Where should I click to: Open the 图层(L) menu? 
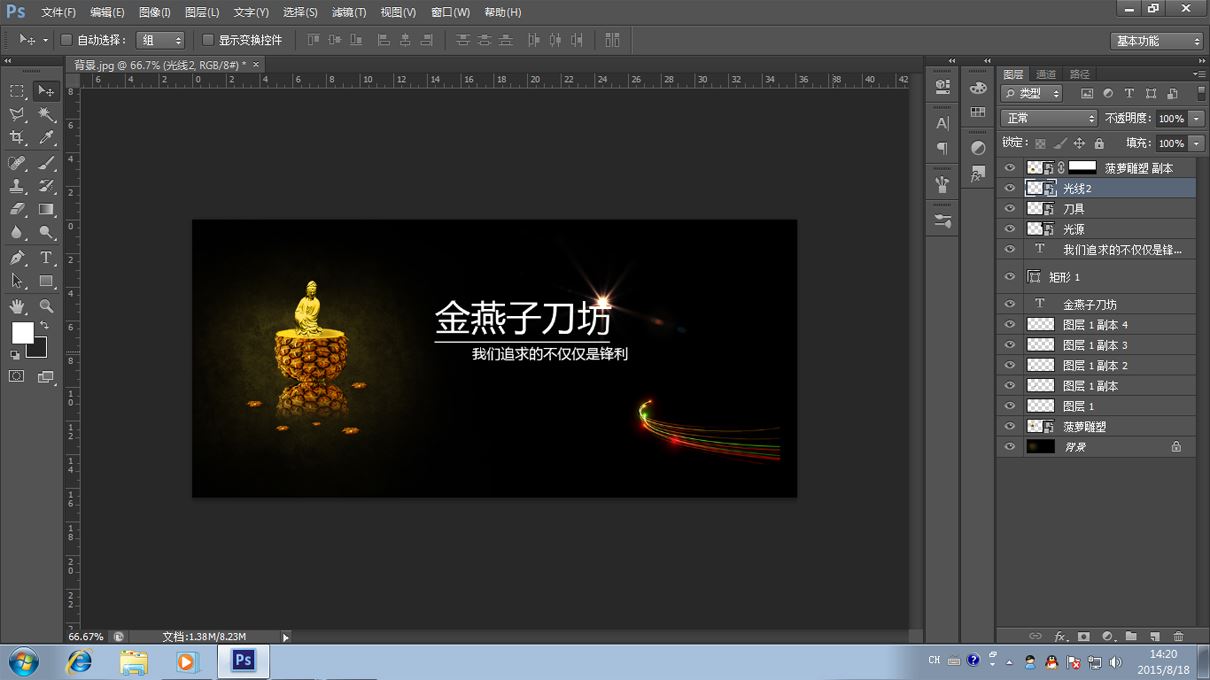pyautogui.click(x=202, y=12)
